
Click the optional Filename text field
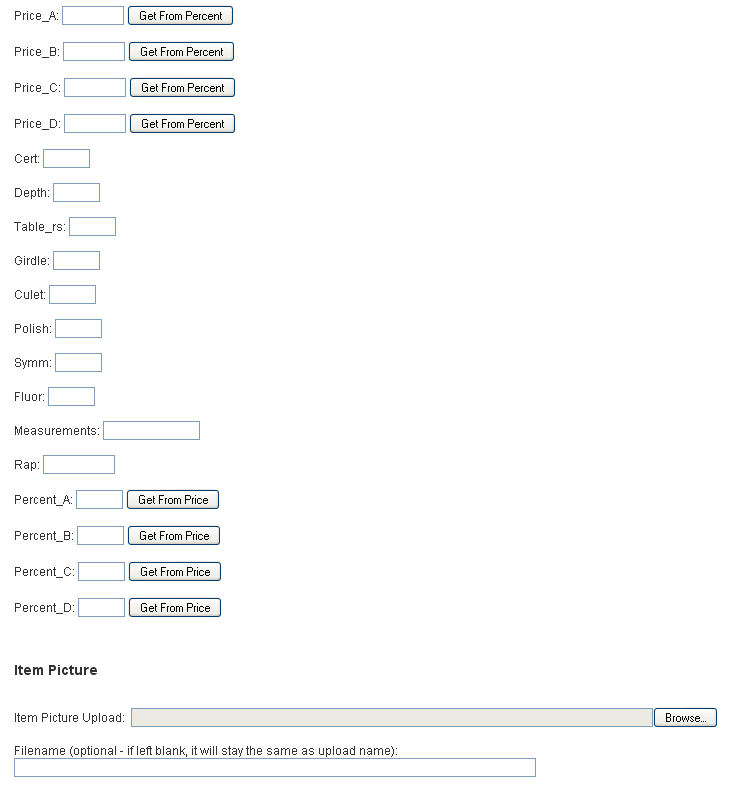[x=275, y=768]
